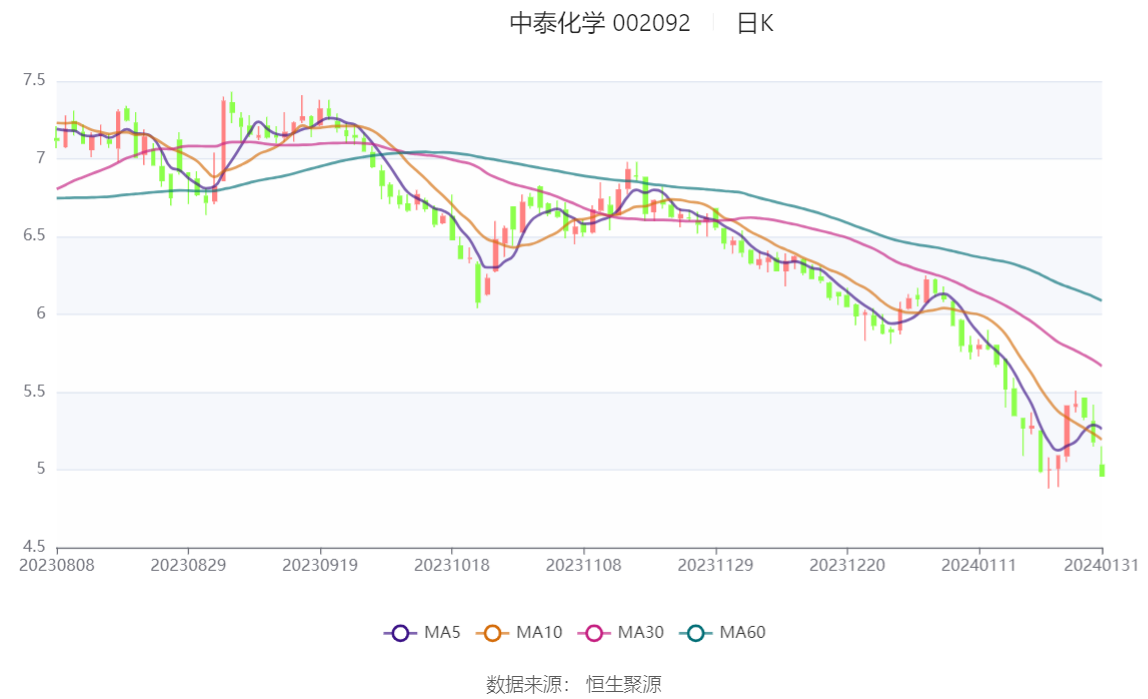This screenshot has height=699, width=1148.
Task: Click the tall red candle near 20230829
Action: click(x=223, y=139)
